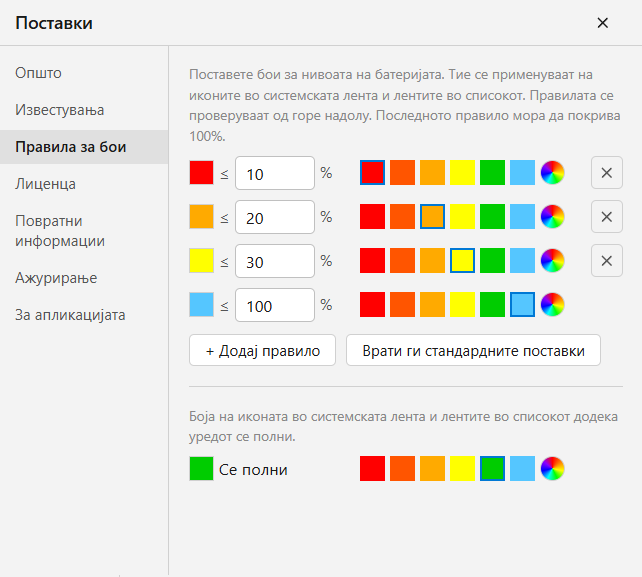Pick red swatch in the 30% rule row

[373, 260]
